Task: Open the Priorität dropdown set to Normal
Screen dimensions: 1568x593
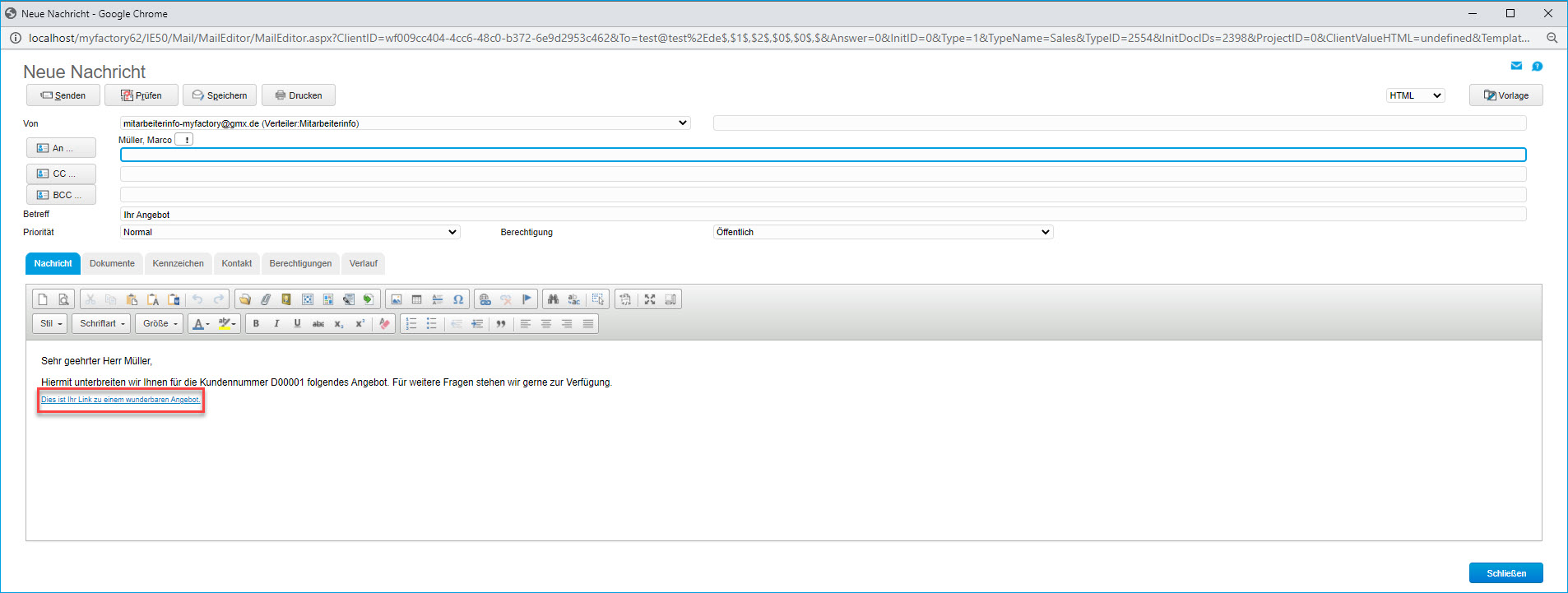Action: 290,233
